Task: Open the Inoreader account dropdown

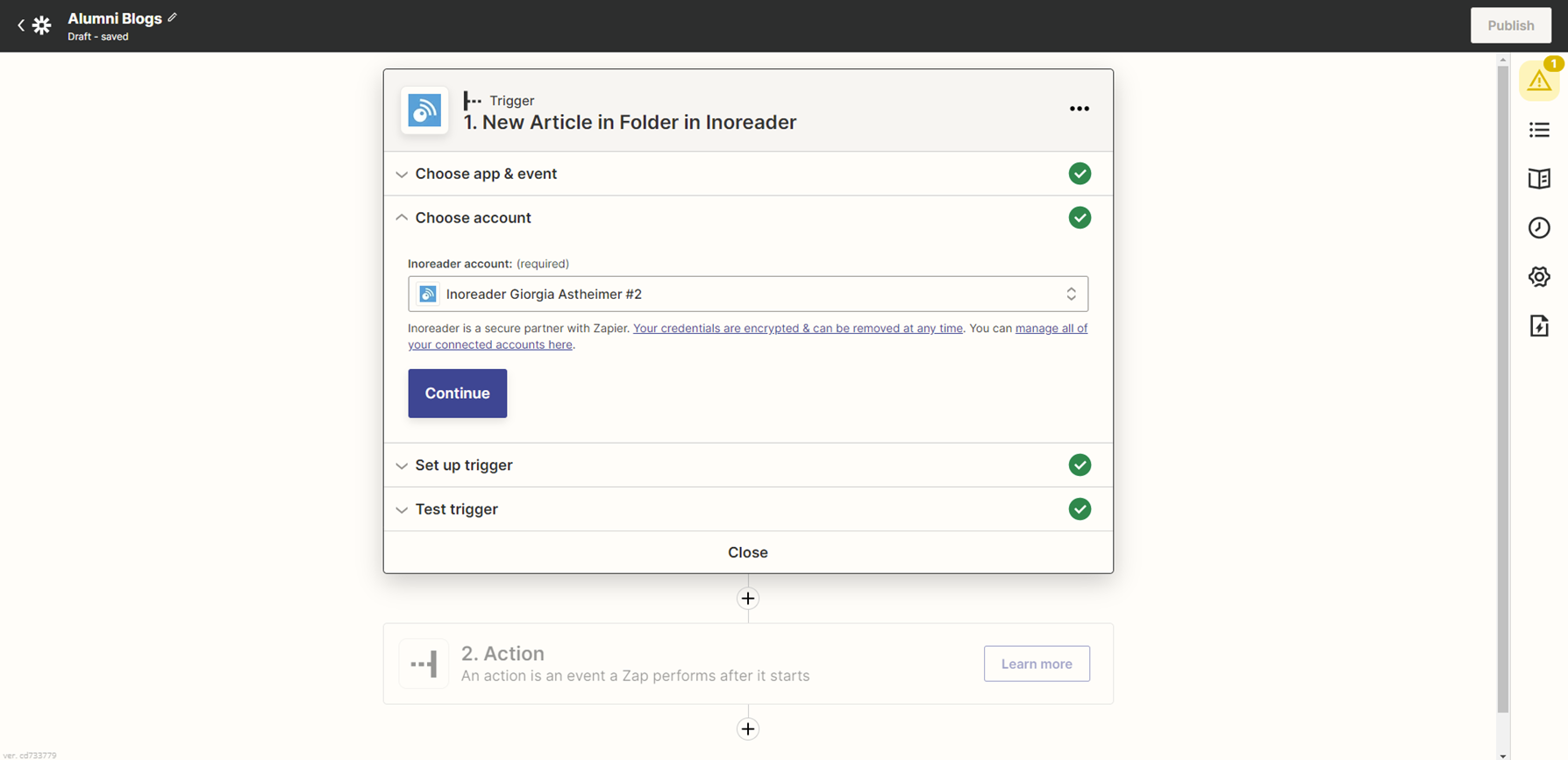Action: click(x=748, y=294)
